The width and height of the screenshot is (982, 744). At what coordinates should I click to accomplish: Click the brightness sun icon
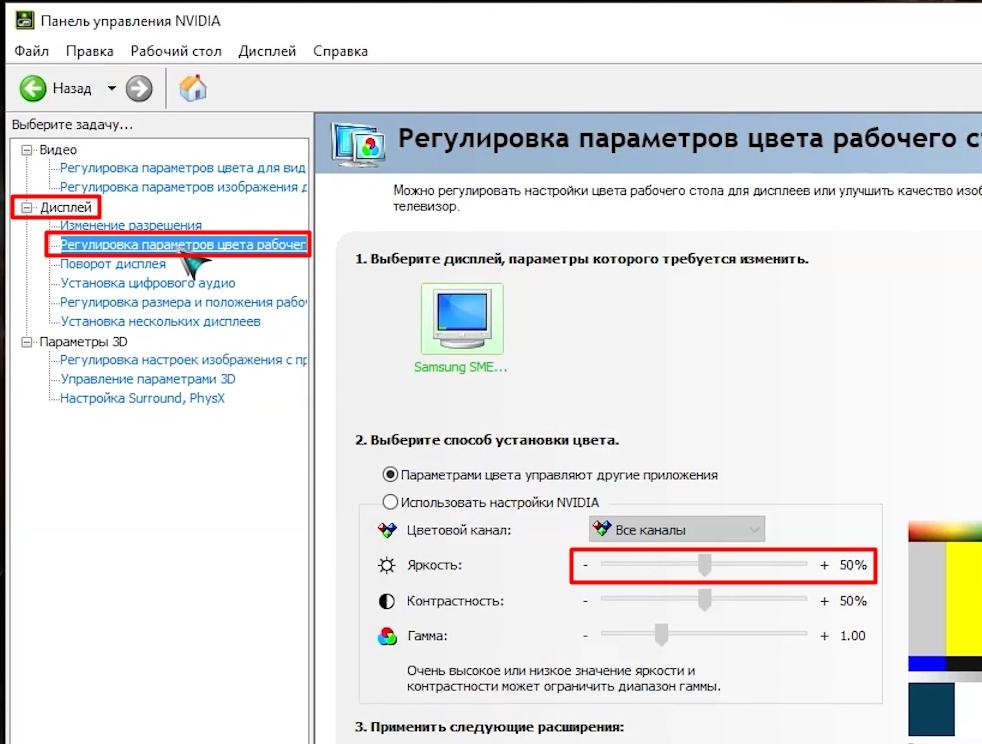pyautogui.click(x=387, y=566)
